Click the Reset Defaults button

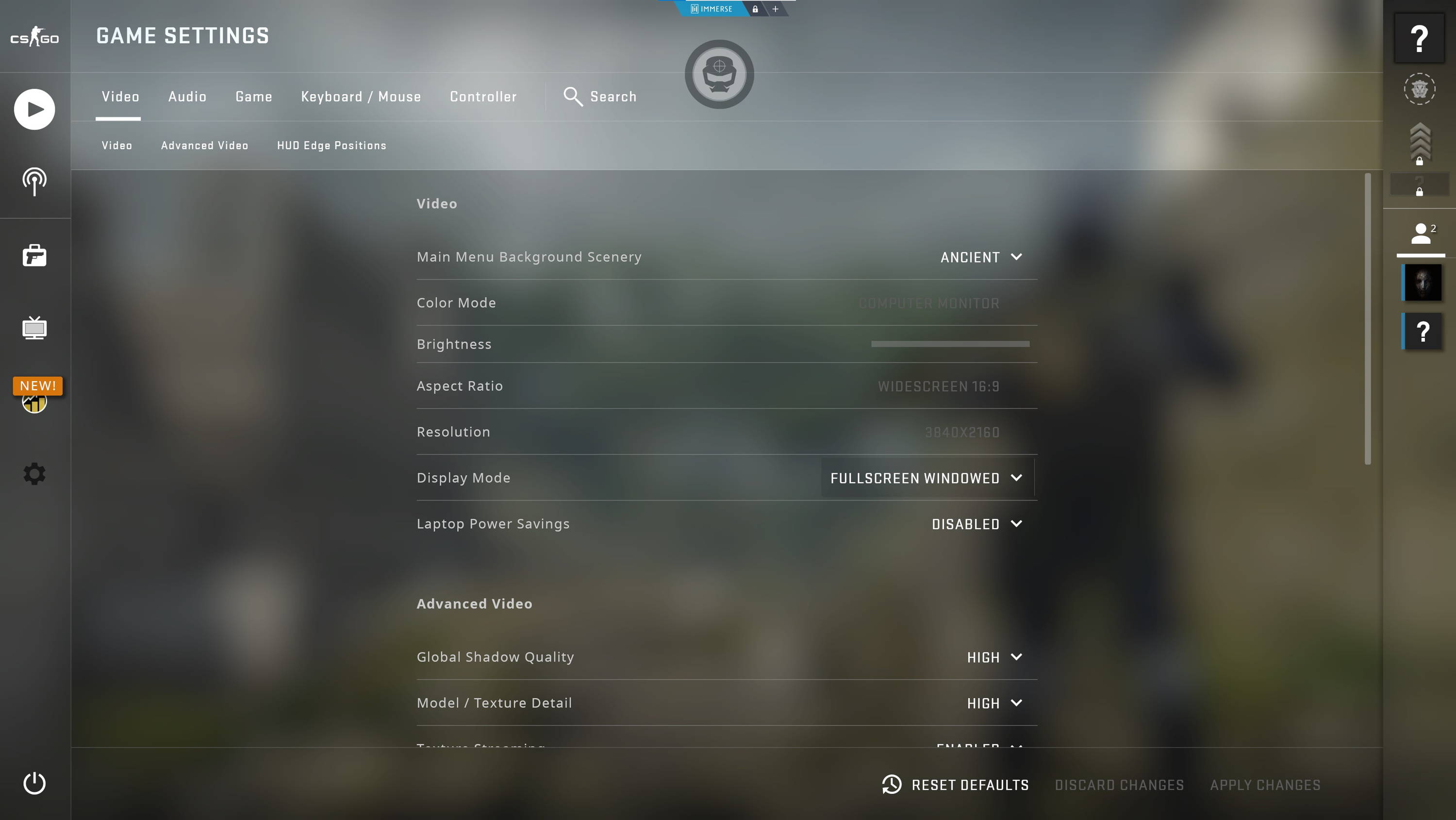pos(954,785)
